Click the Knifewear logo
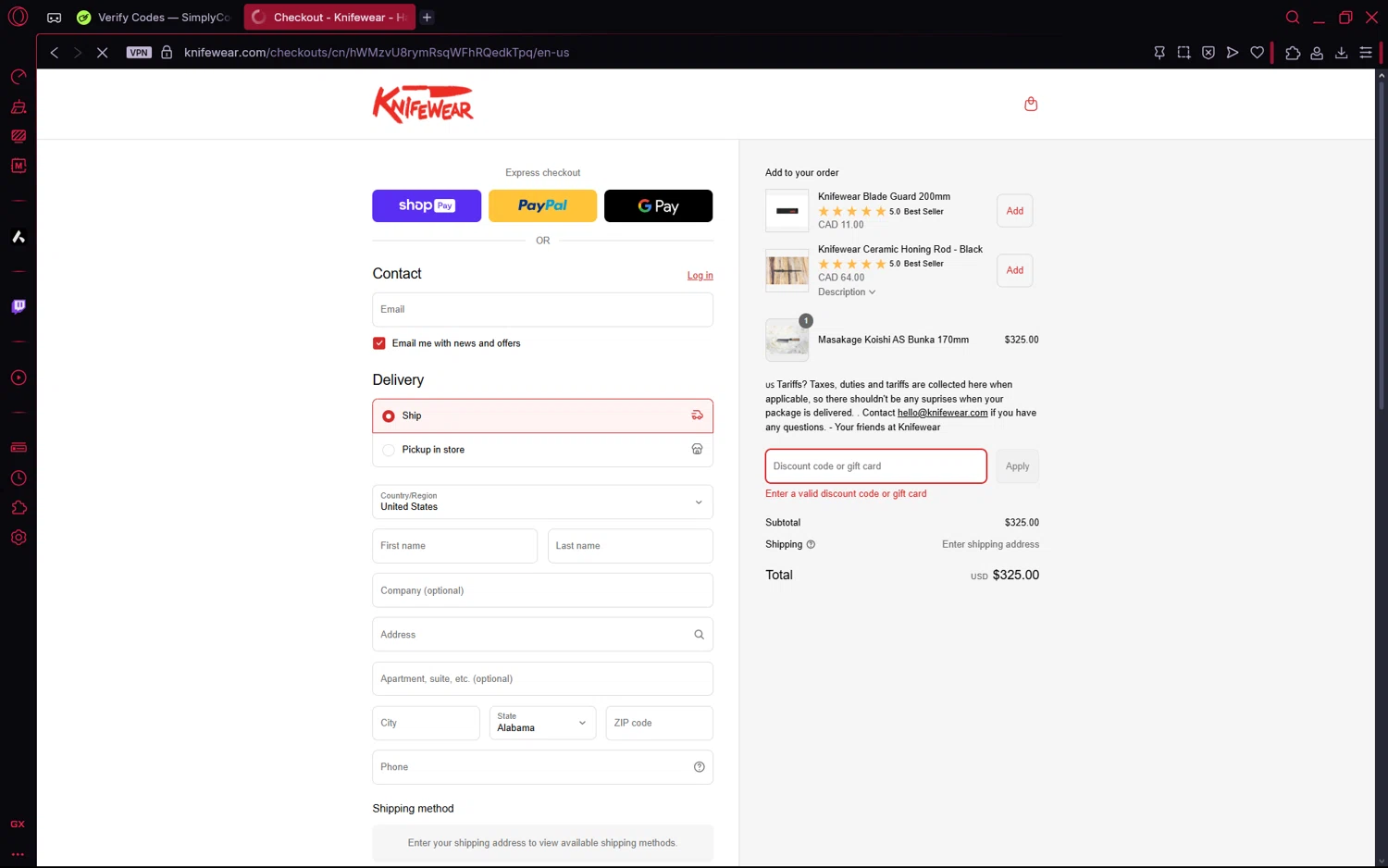This screenshot has height=868, width=1388. (x=423, y=105)
